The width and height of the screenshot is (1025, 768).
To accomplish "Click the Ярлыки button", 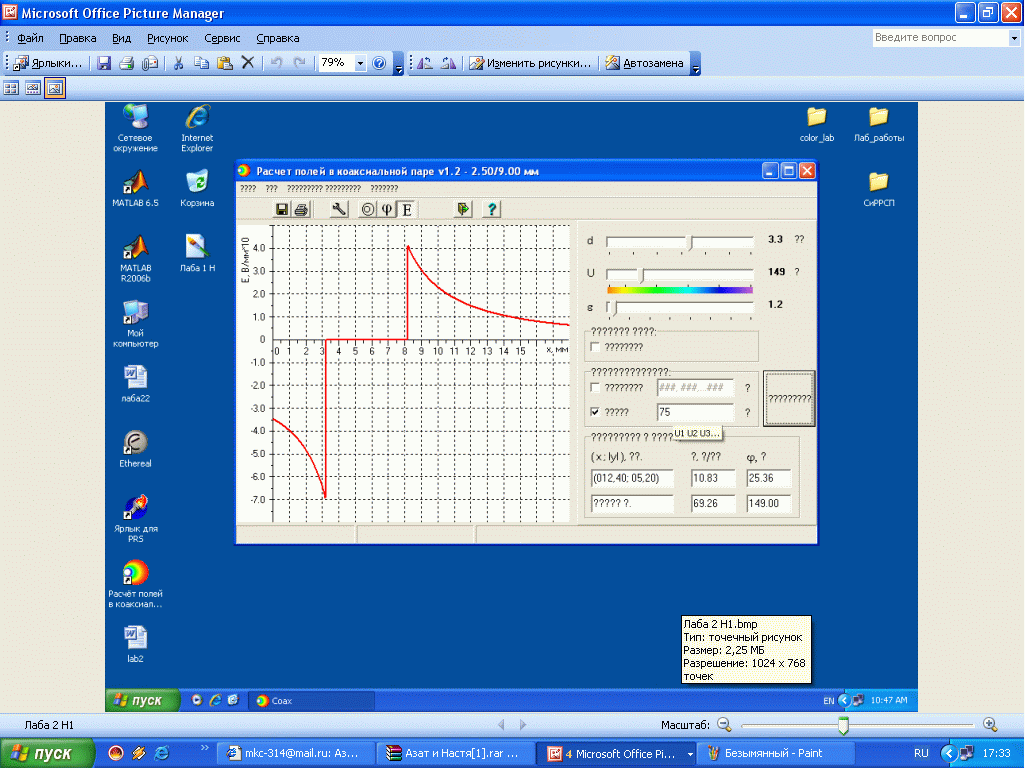I will click(48, 63).
